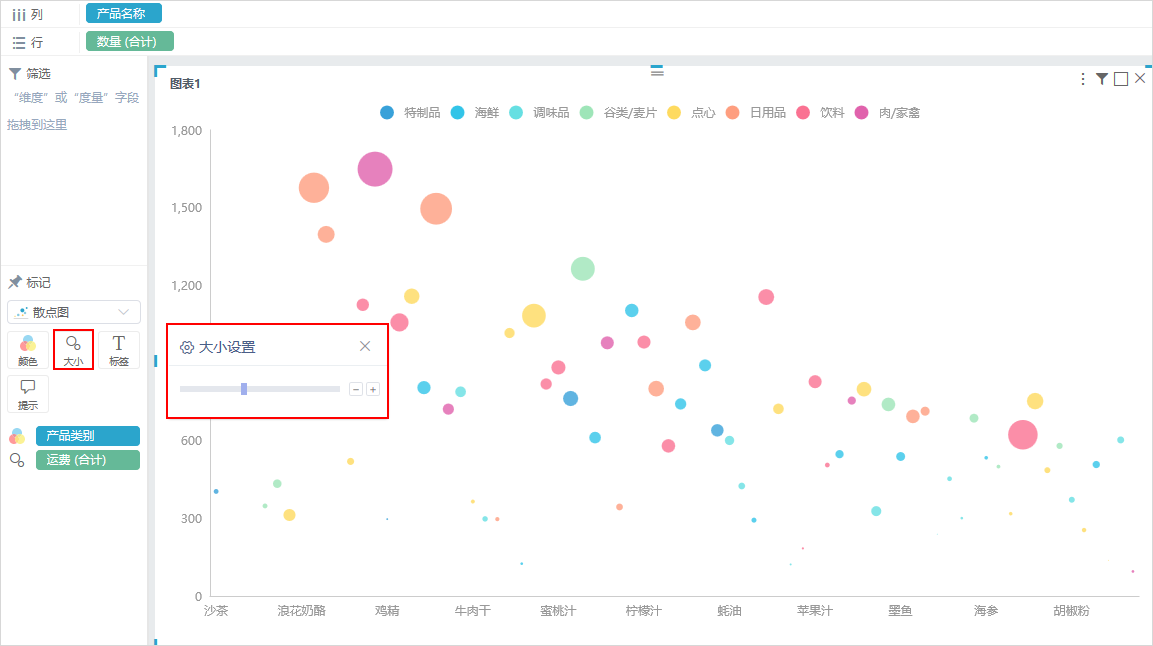This screenshot has height=646, width=1153.
Task: Toggle 谷类/麦片 legend series
Action: tap(618, 112)
